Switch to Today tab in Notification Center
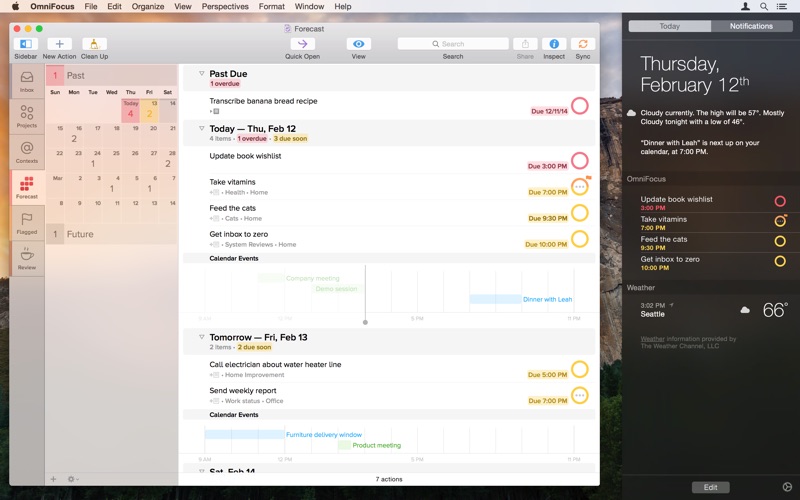Image resolution: width=800 pixels, height=500 pixels. point(669,26)
